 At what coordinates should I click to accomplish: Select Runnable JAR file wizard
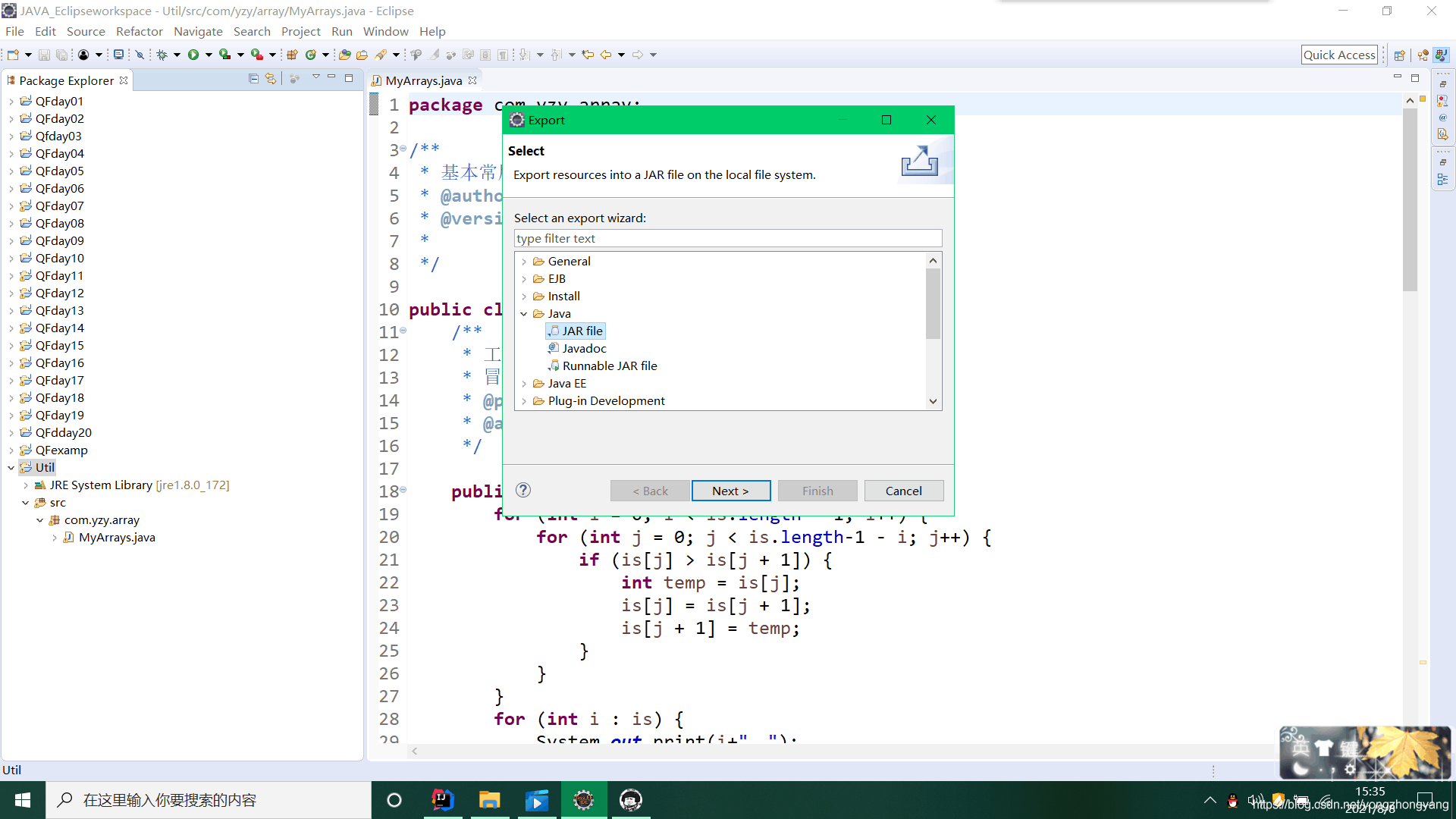tap(610, 366)
